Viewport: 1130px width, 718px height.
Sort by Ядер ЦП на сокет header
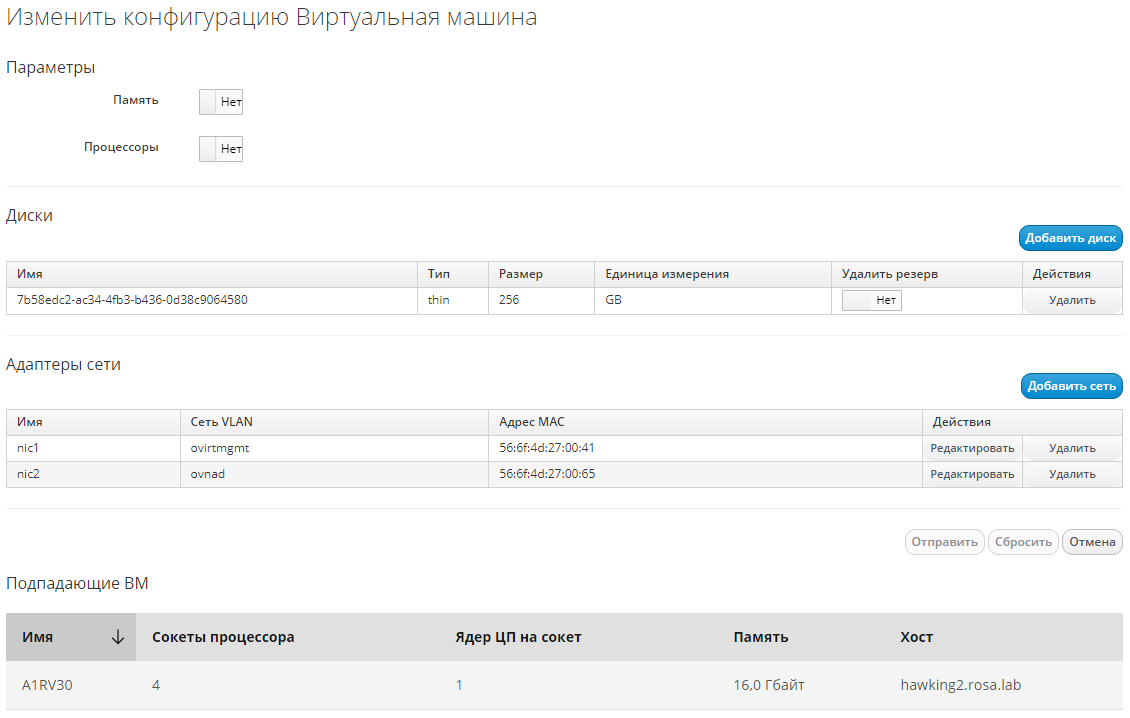coord(517,637)
